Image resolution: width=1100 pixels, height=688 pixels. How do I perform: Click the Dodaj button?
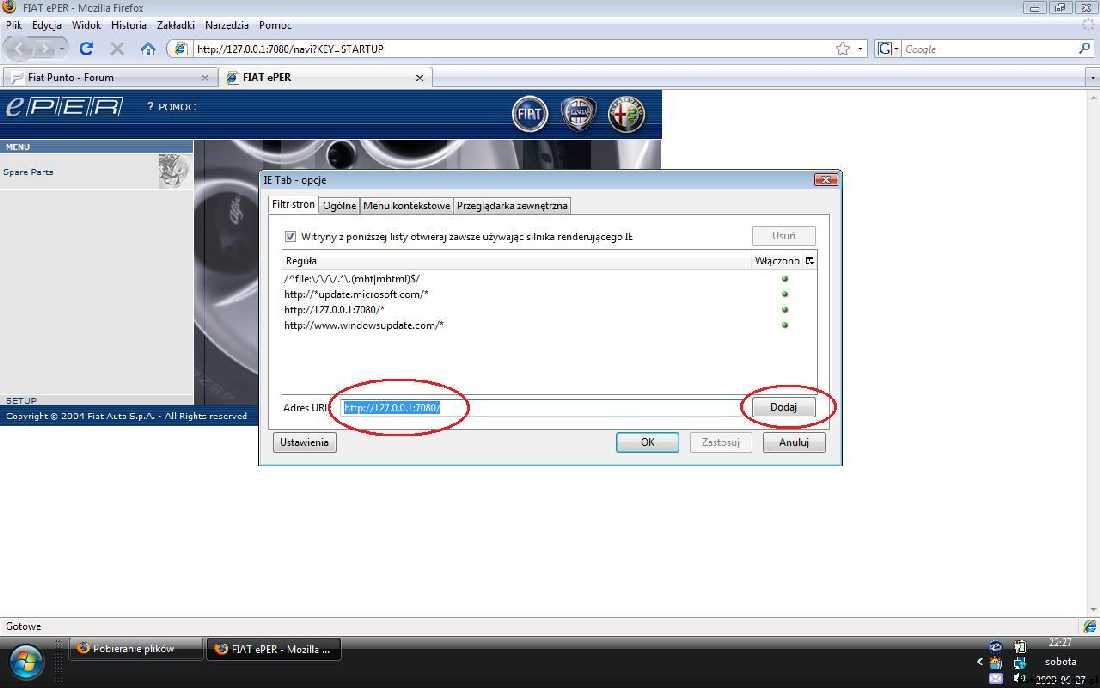[x=783, y=407]
